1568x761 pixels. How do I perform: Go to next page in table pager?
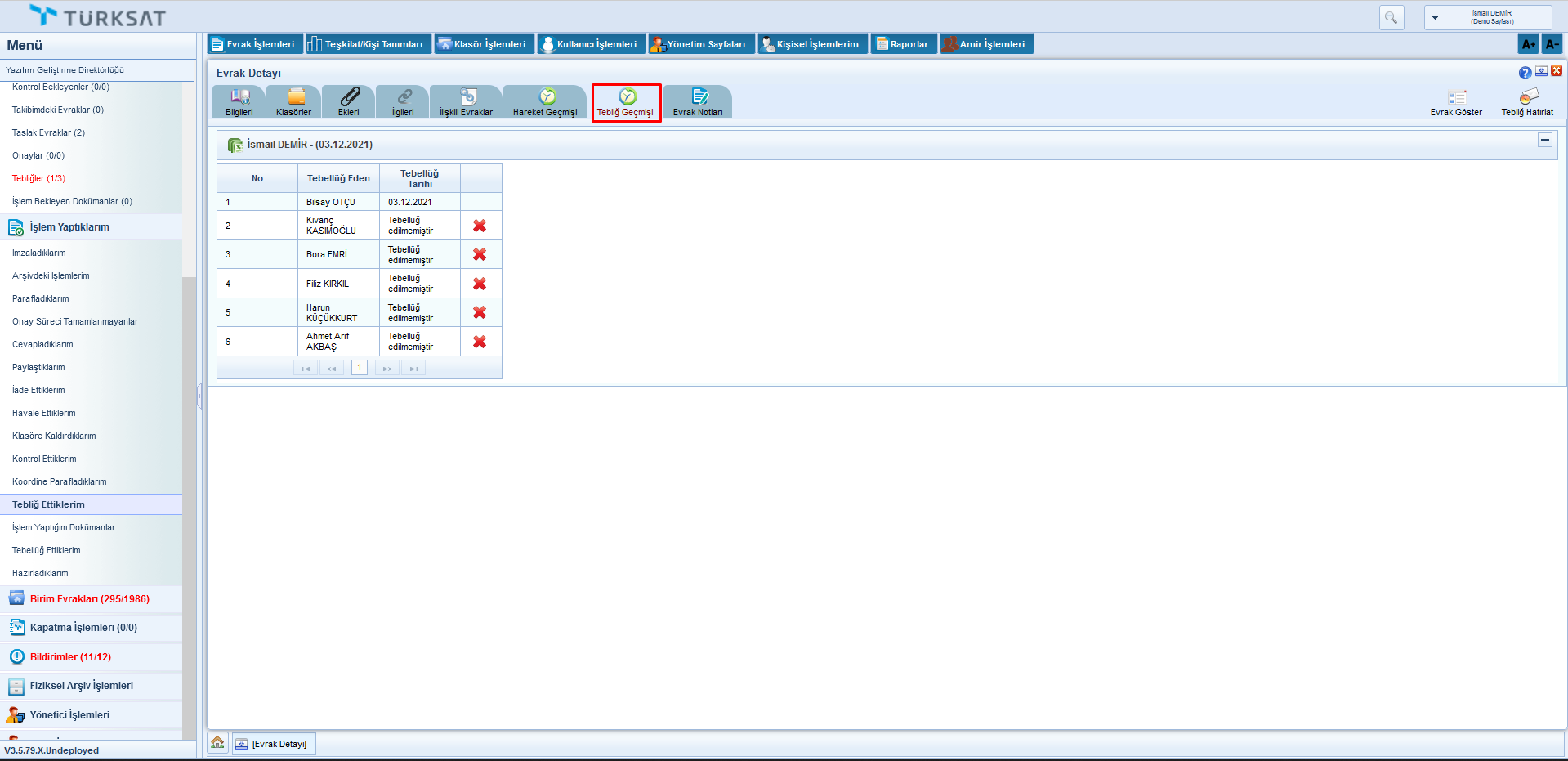[x=387, y=369]
